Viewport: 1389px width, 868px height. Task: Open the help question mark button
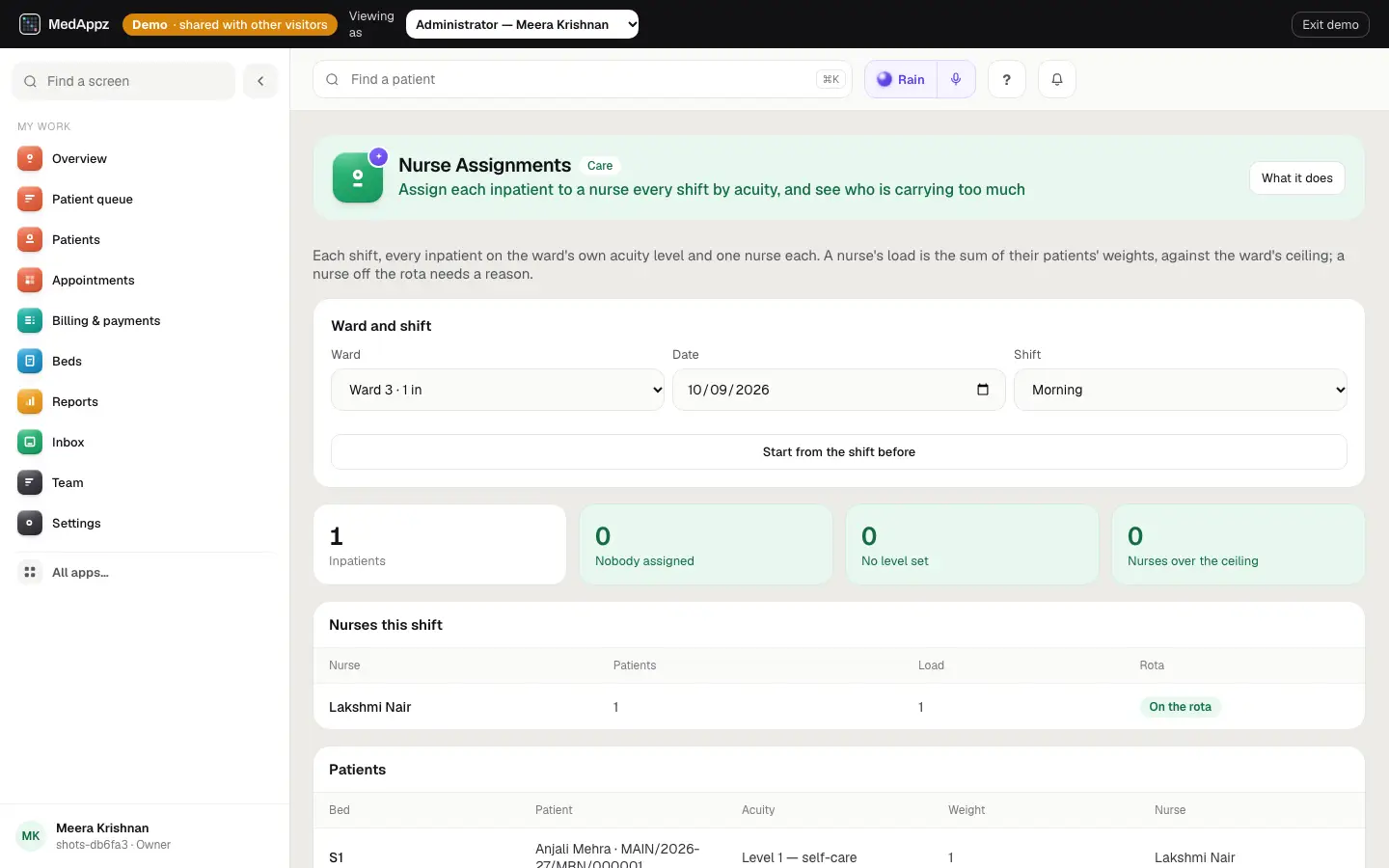click(x=1007, y=79)
